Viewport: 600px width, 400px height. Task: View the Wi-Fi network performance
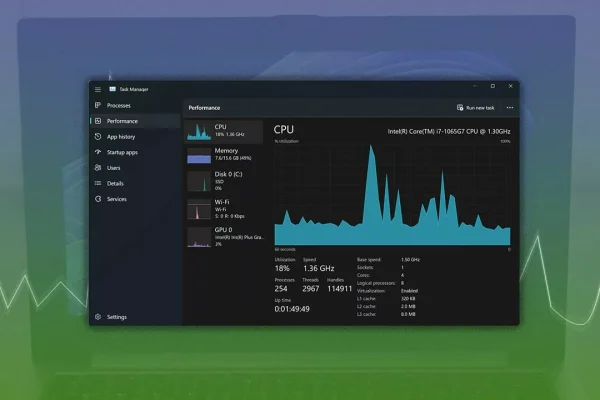223,208
